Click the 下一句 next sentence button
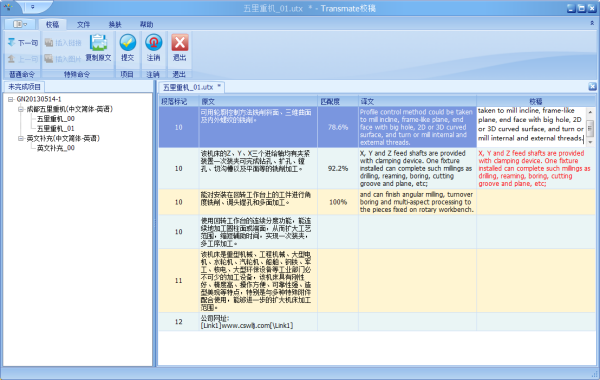Viewport: 600px width, 380px height. point(23,42)
